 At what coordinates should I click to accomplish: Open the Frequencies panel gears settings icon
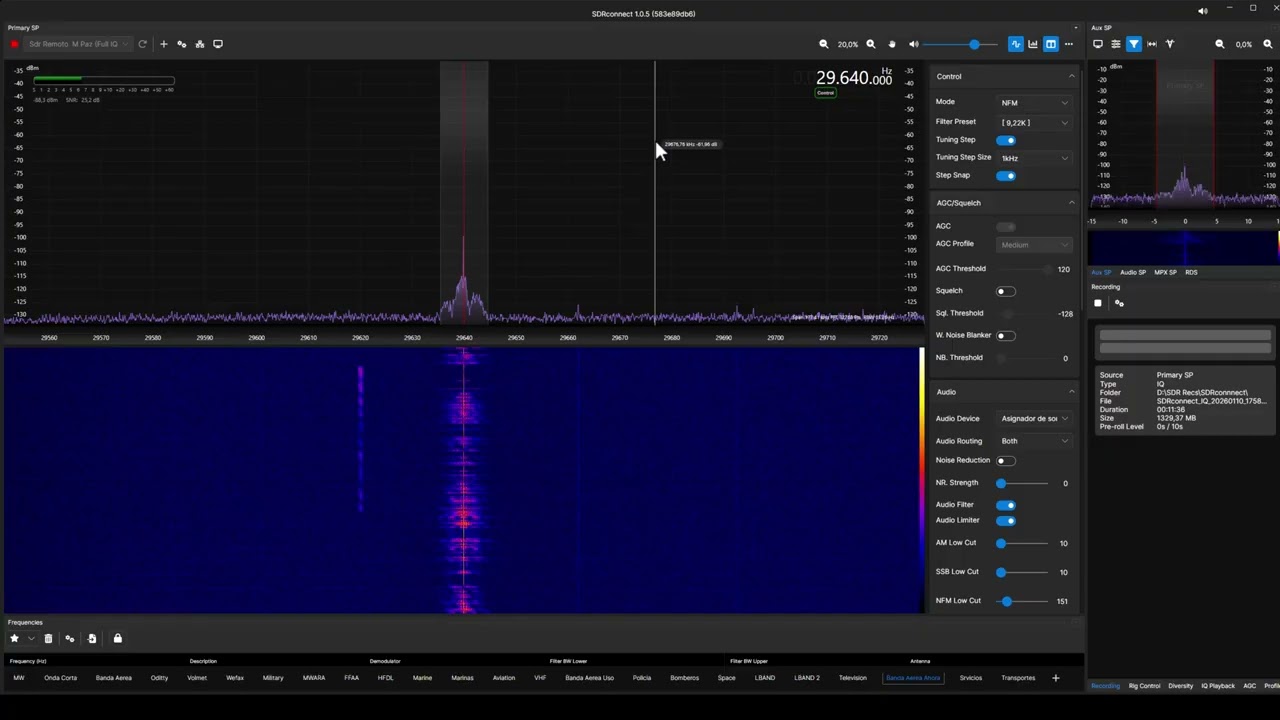(70, 638)
